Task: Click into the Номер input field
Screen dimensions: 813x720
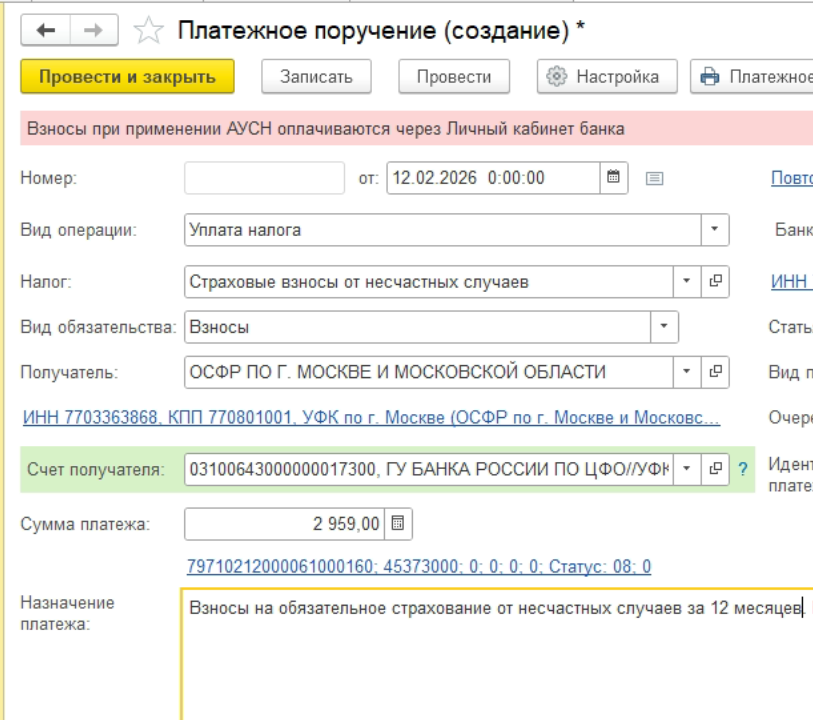Action: pyautogui.click(x=264, y=178)
